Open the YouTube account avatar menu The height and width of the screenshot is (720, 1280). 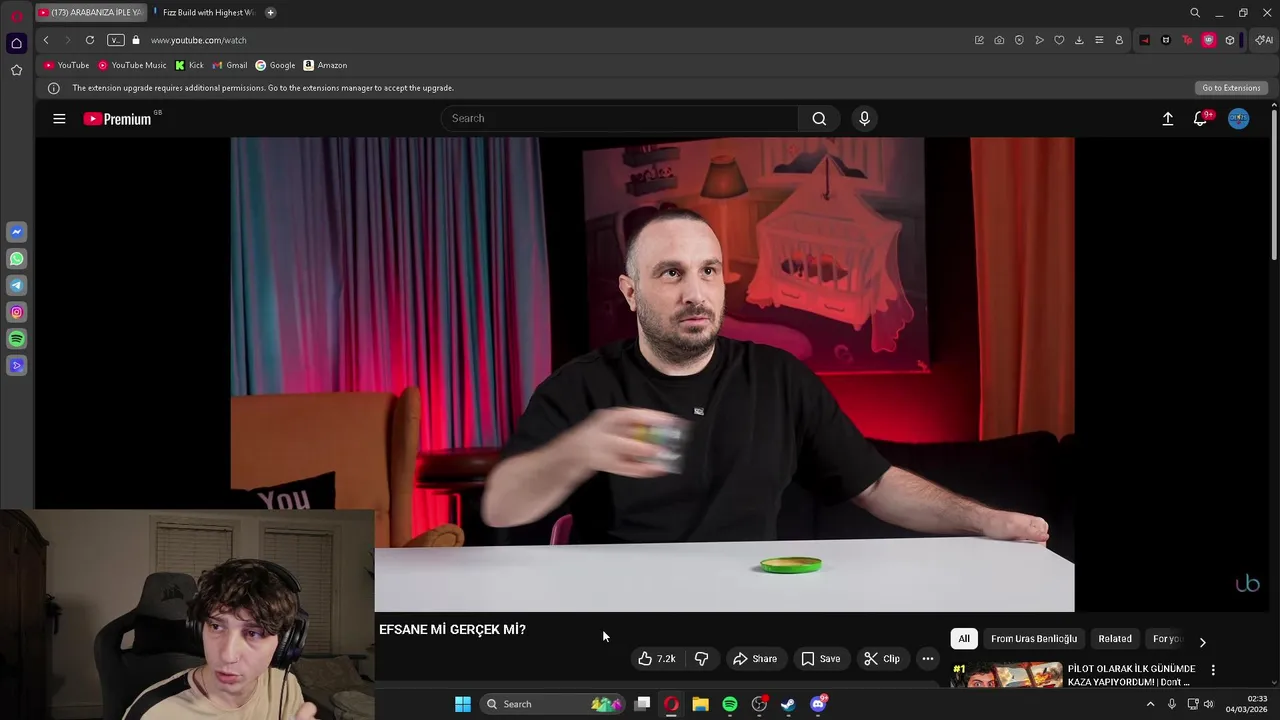point(1238,119)
